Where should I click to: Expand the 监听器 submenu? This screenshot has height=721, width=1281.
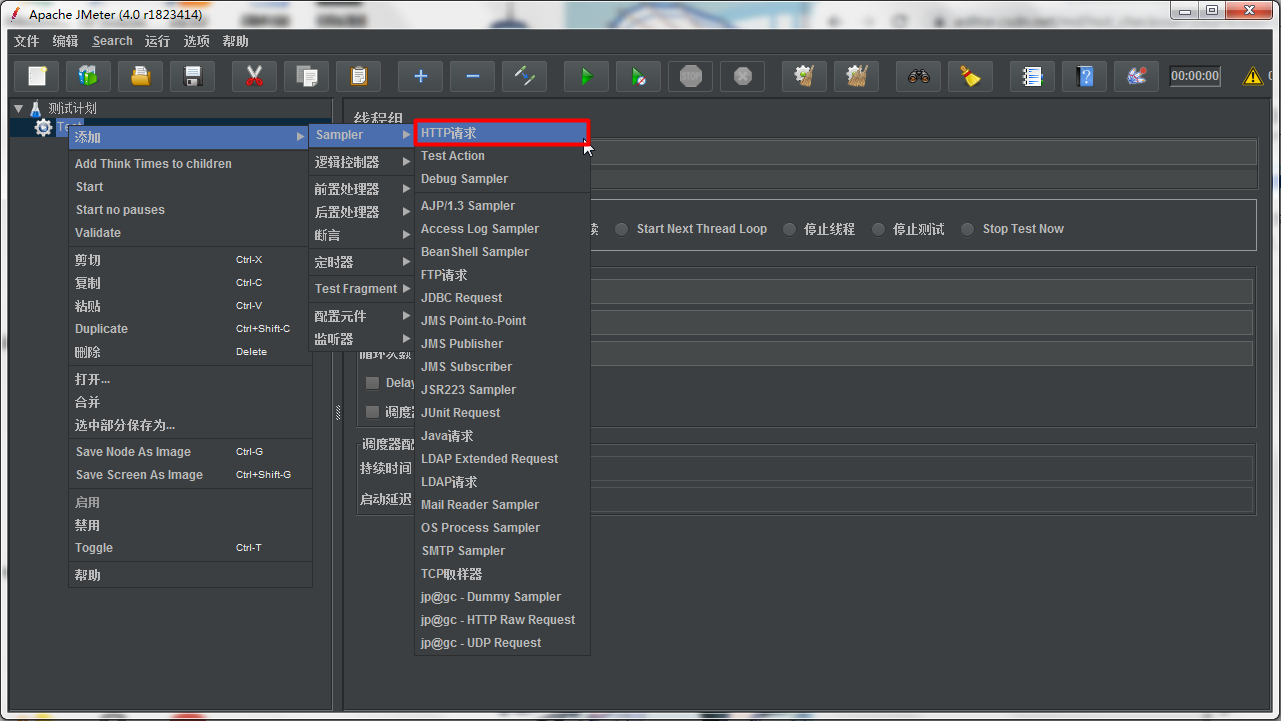coord(362,339)
